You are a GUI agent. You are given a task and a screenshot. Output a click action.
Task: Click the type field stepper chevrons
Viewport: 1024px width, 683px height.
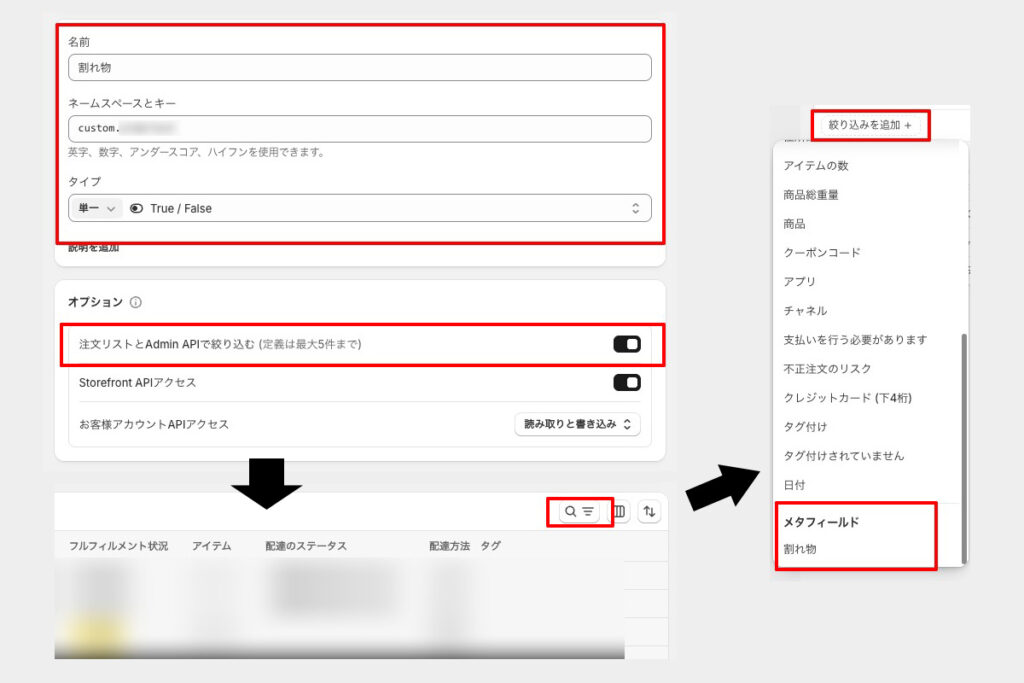(x=637, y=207)
